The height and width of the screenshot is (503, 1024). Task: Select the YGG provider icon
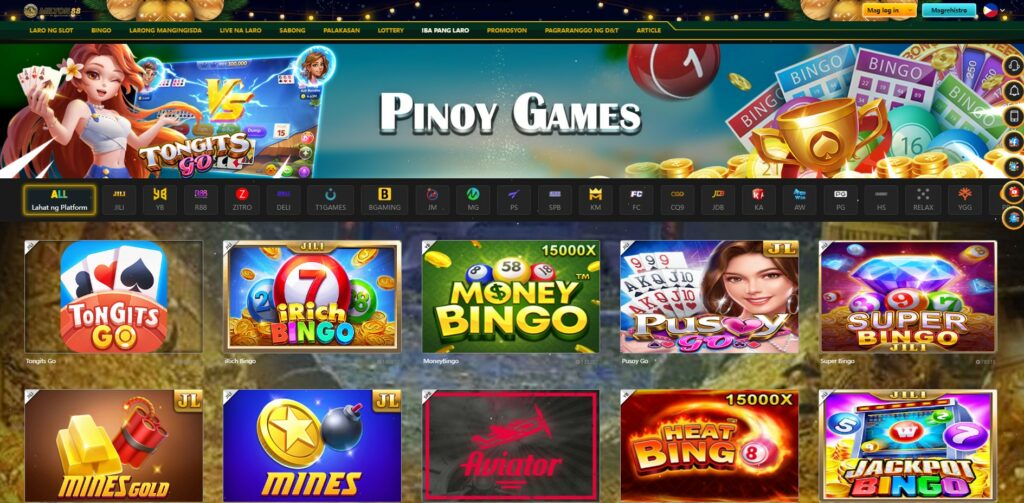point(965,200)
